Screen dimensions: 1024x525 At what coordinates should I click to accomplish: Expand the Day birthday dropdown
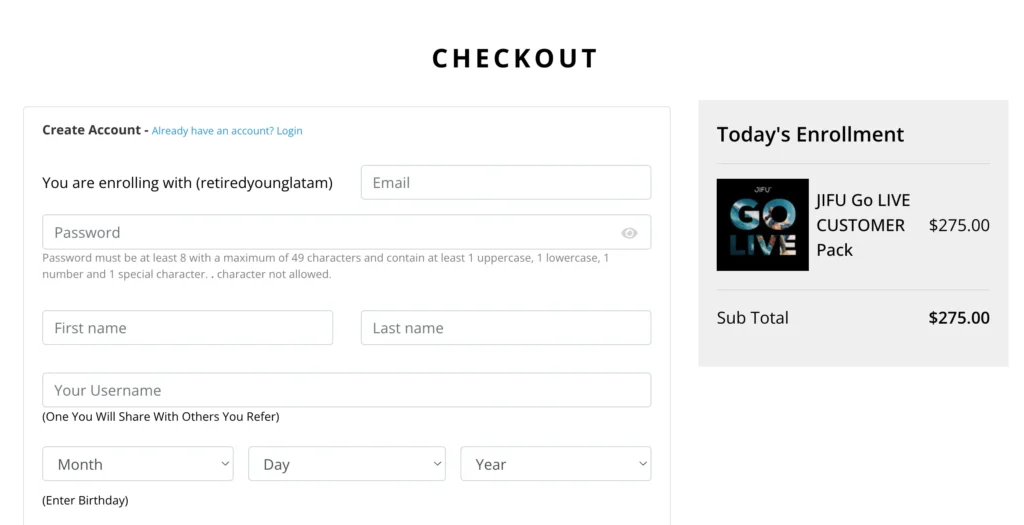pyautogui.click(x=347, y=464)
